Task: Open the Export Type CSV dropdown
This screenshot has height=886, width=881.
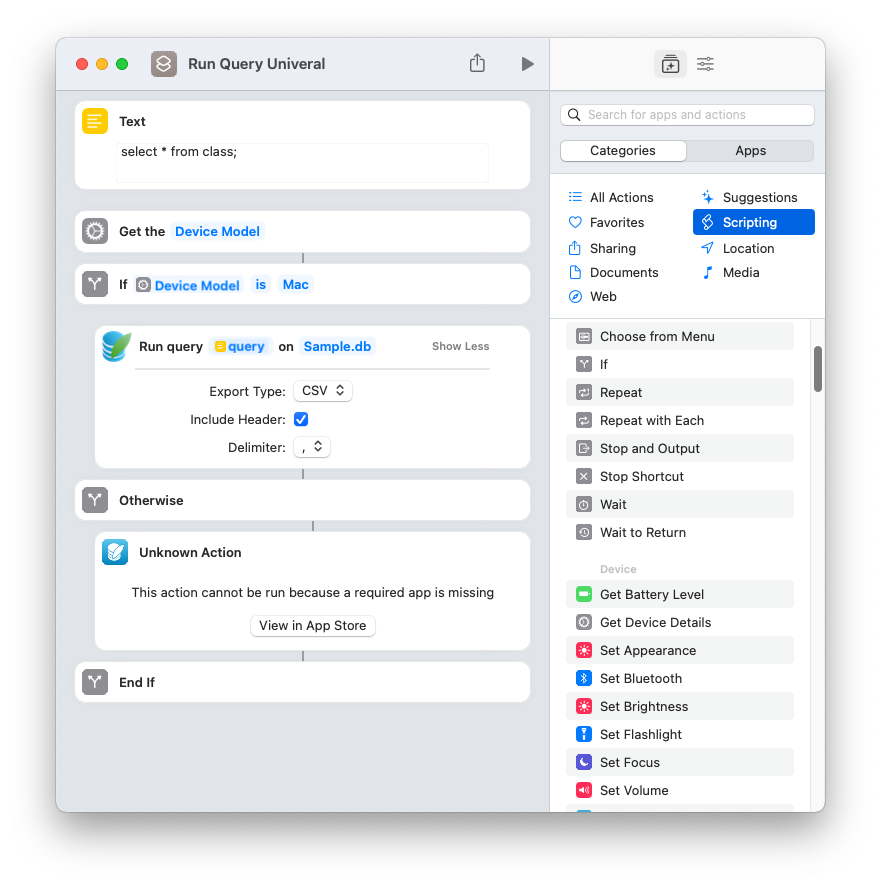Action: point(322,391)
